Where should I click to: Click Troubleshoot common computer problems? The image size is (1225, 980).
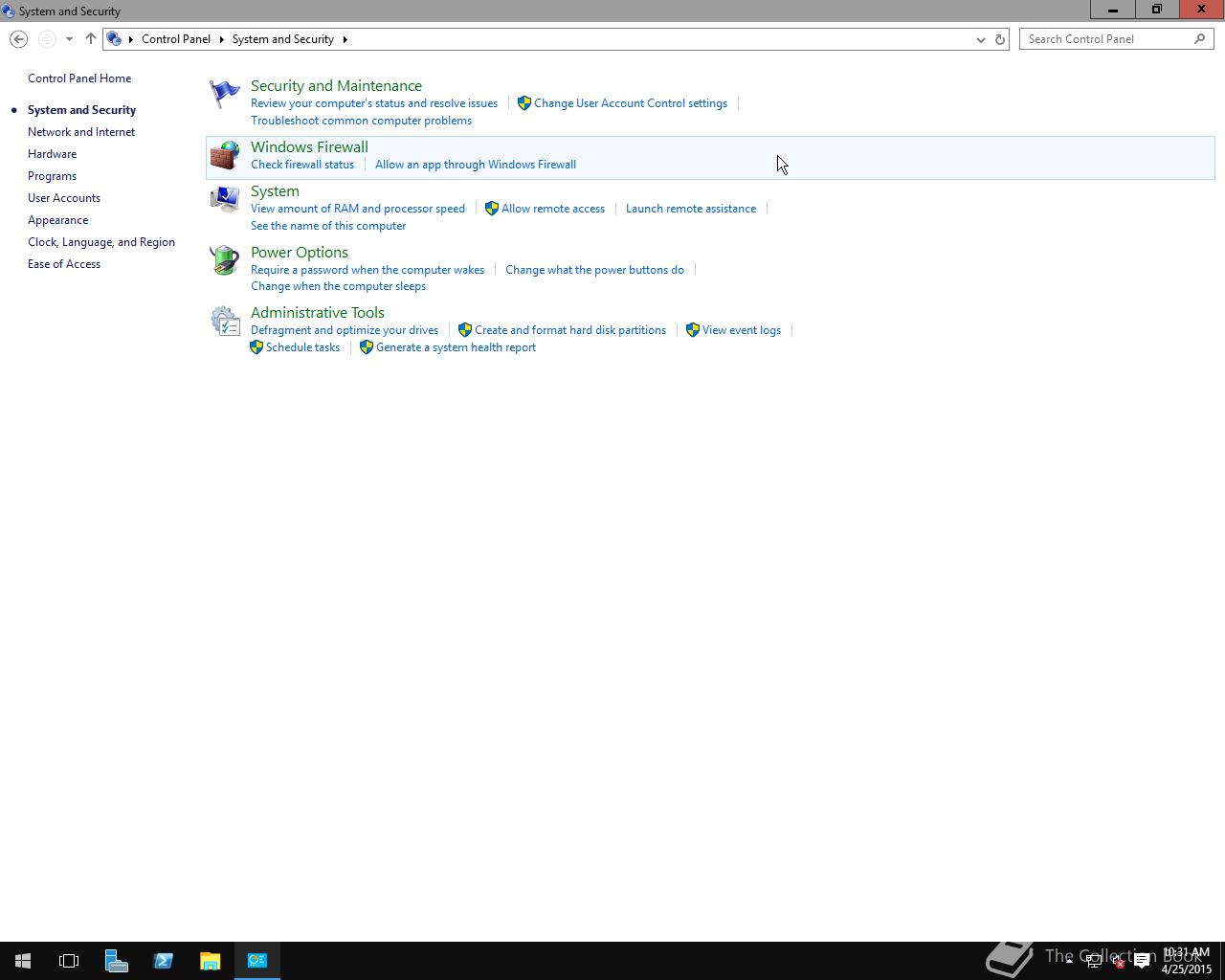point(361,121)
